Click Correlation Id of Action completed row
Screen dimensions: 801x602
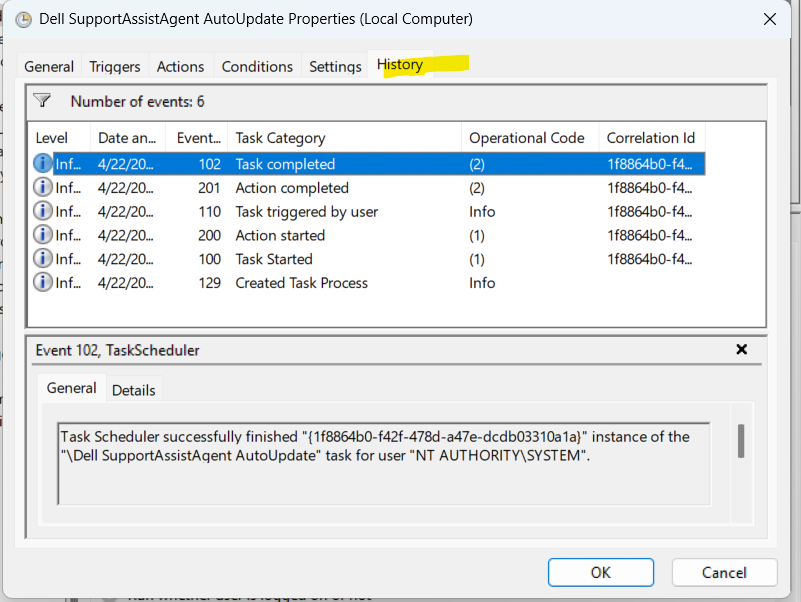(649, 188)
